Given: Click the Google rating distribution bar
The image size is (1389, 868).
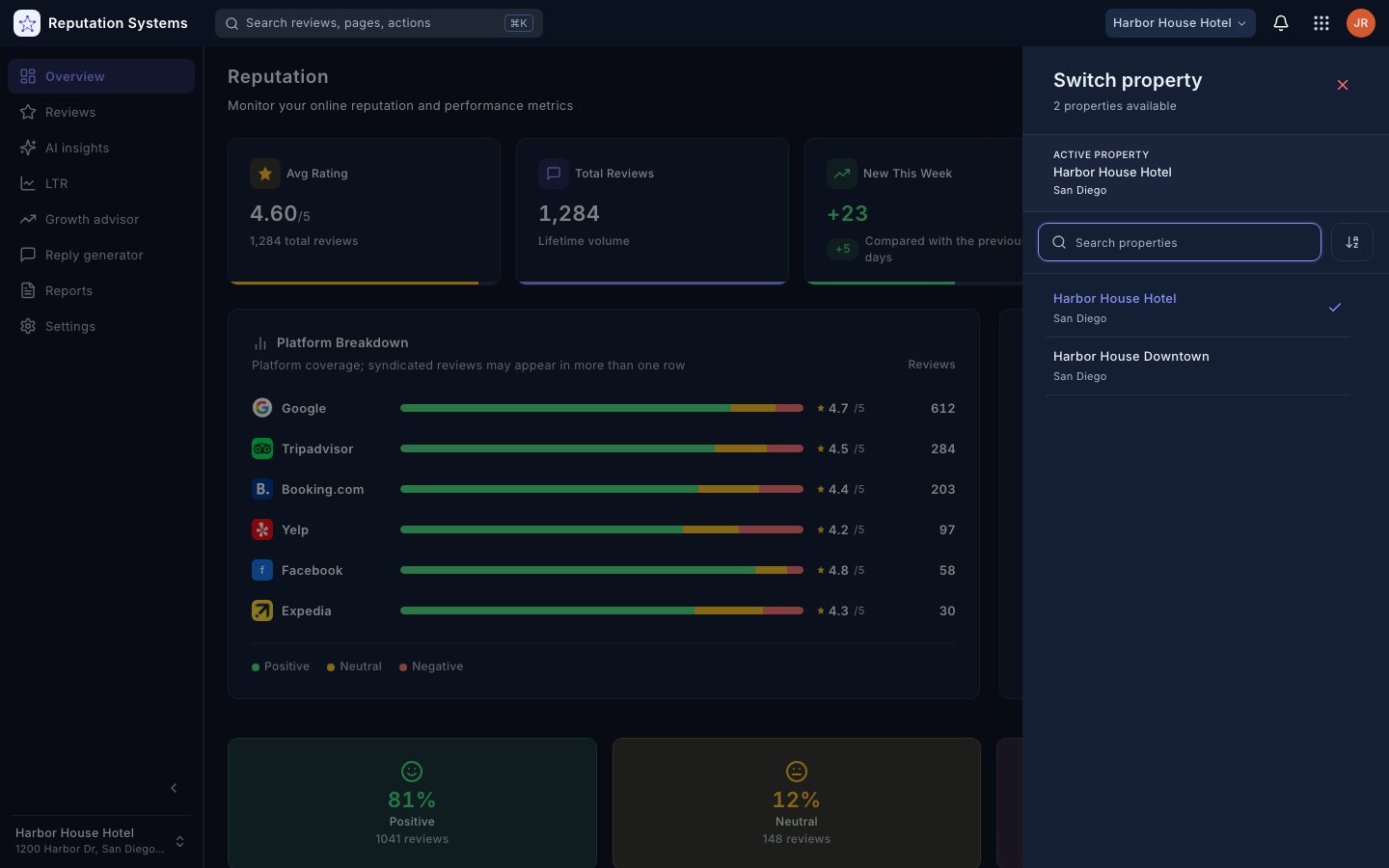Looking at the screenshot, I should click(x=602, y=408).
